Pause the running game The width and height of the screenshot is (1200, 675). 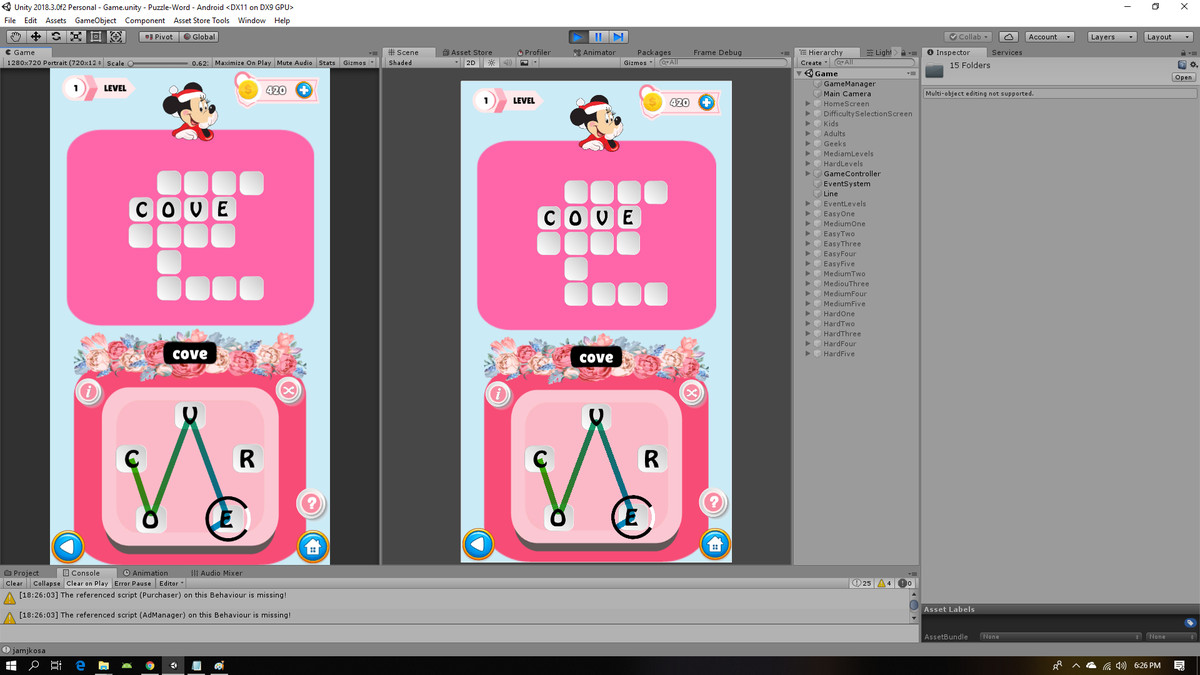click(x=598, y=37)
